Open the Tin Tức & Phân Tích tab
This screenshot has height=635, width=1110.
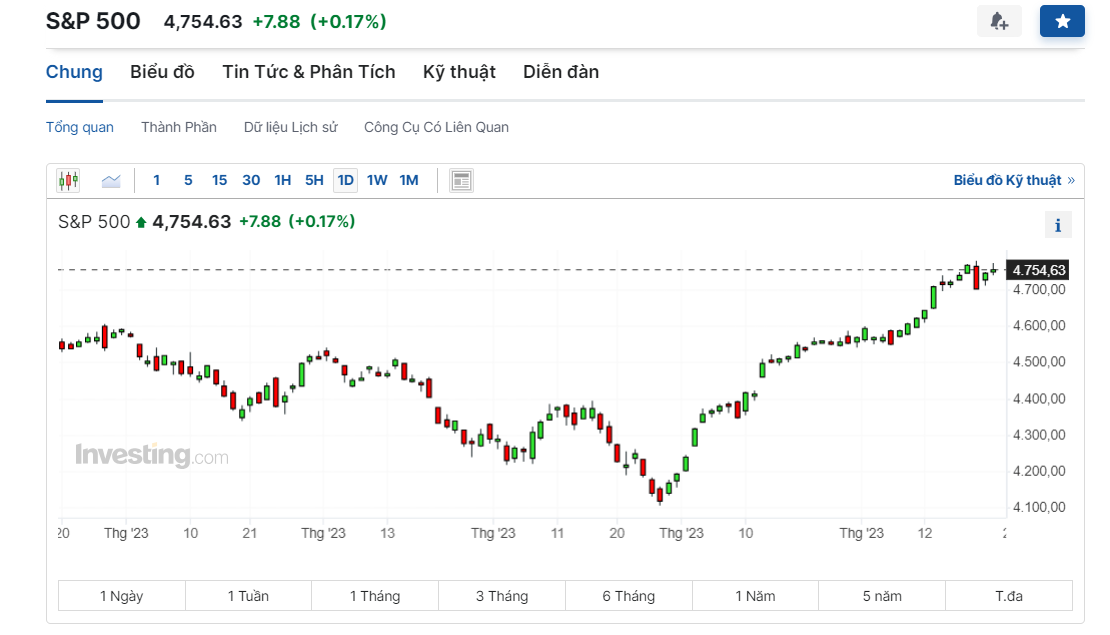(x=309, y=72)
